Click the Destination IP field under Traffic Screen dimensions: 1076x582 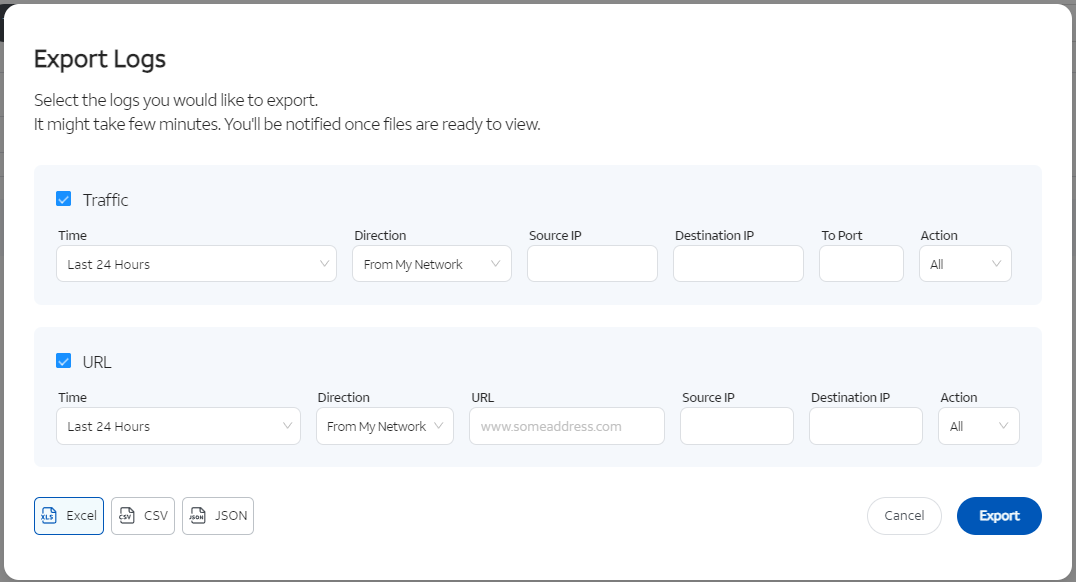pyautogui.click(x=737, y=263)
